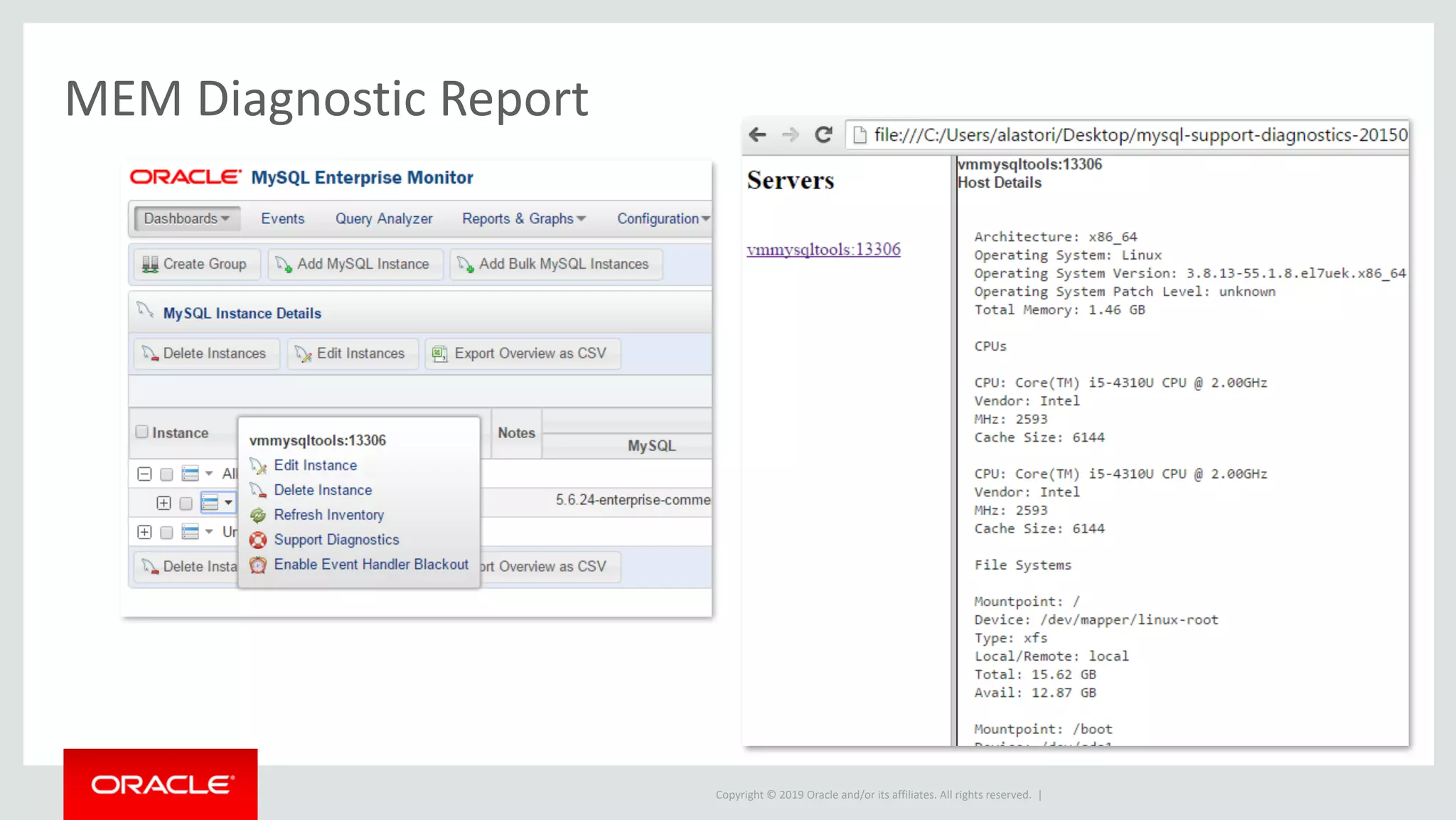Click the Edit Instances button
This screenshot has height=820, width=1456.
tap(353, 353)
